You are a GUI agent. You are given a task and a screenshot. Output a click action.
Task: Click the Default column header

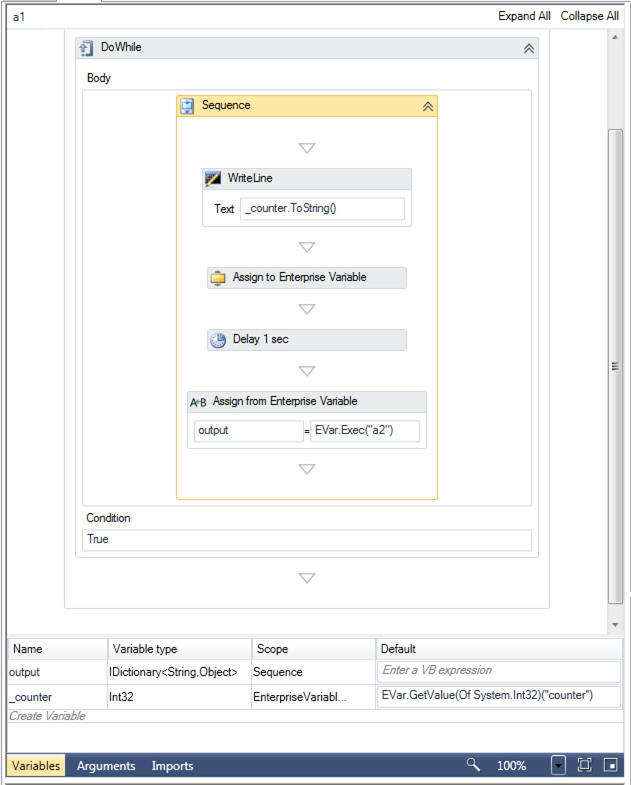click(499, 649)
